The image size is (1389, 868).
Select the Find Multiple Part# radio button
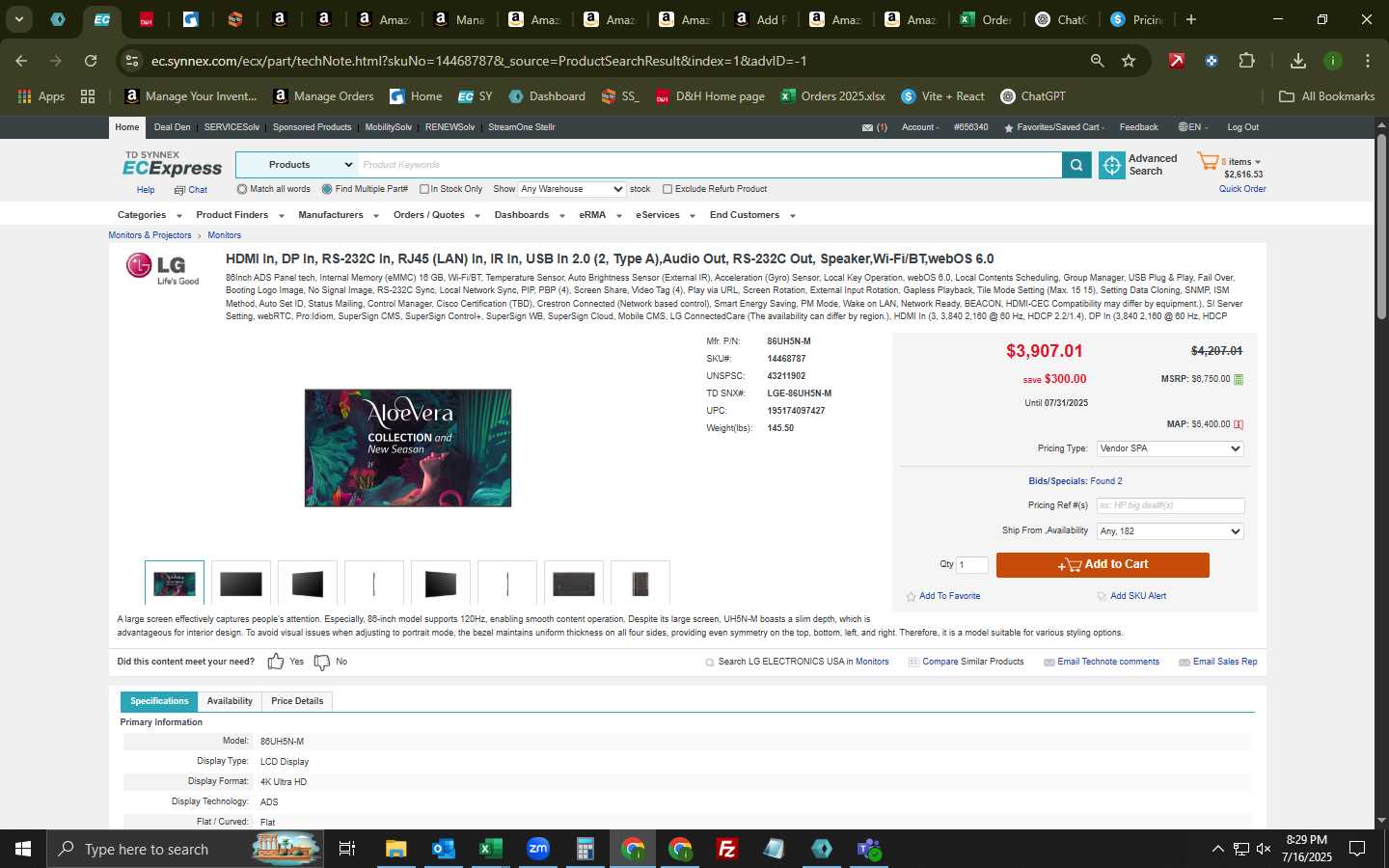327,189
